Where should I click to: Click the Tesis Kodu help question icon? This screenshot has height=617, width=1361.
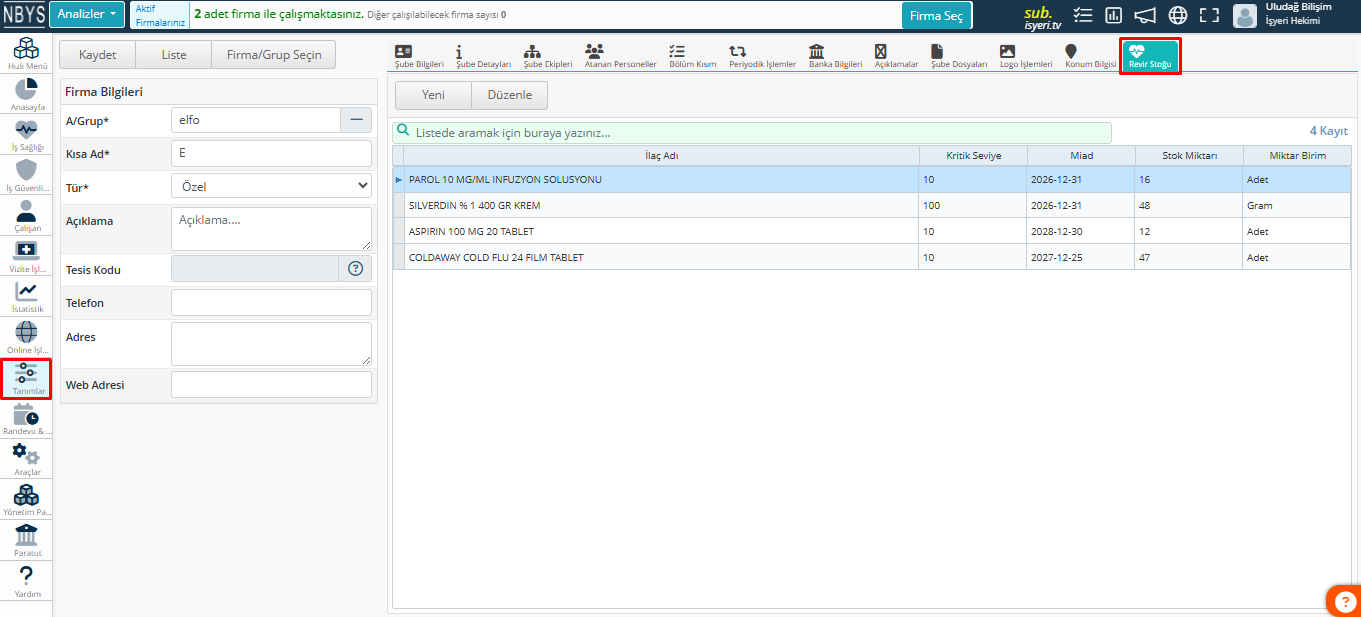click(355, 269)
